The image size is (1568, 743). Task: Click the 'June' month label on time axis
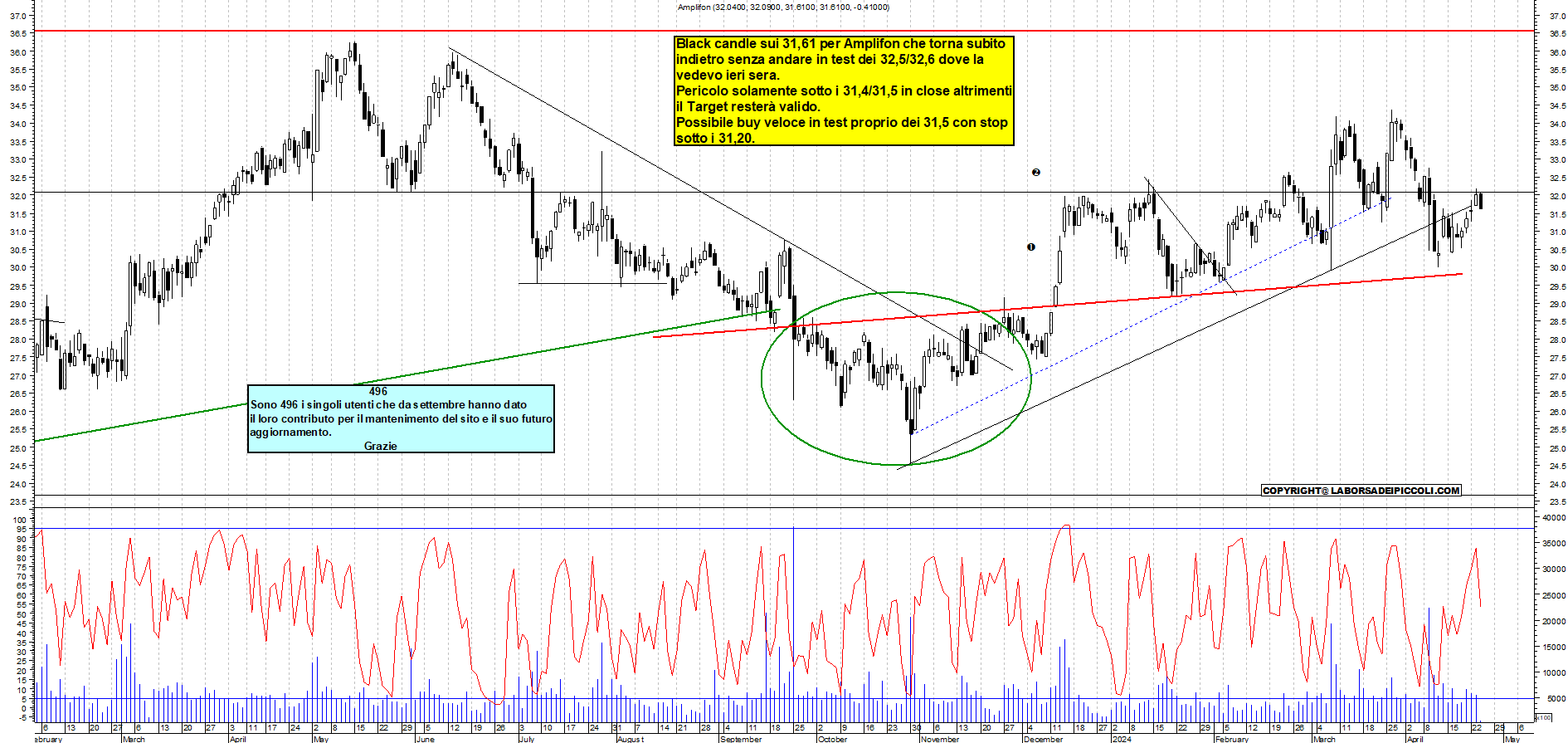pos(426,739)
